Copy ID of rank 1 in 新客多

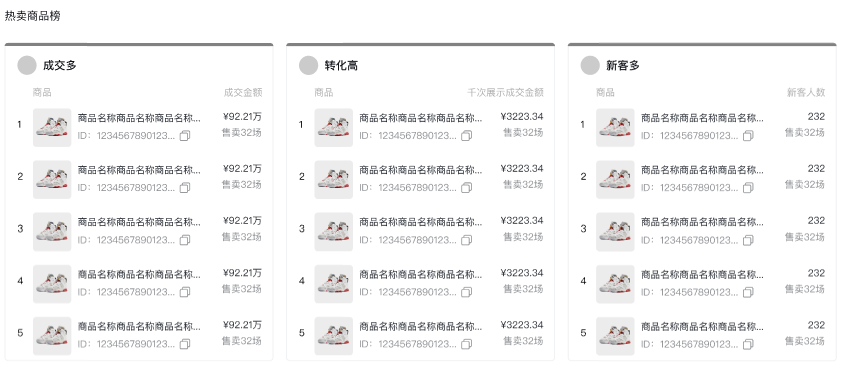[x=748, y=136]
